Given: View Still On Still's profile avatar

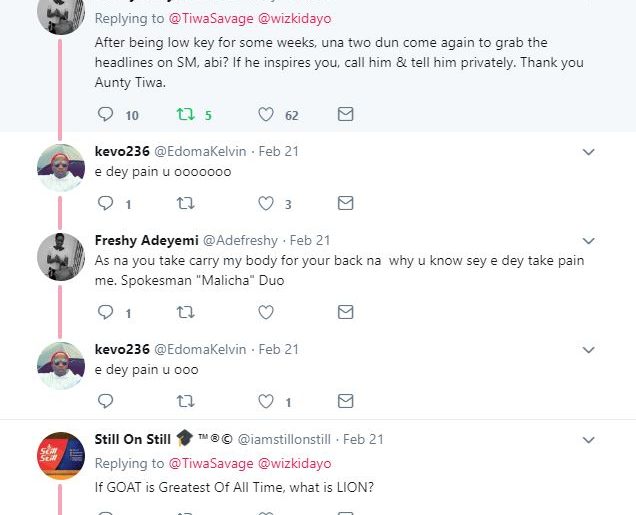Looking at the screenshot, I should (x=60, y=456).
